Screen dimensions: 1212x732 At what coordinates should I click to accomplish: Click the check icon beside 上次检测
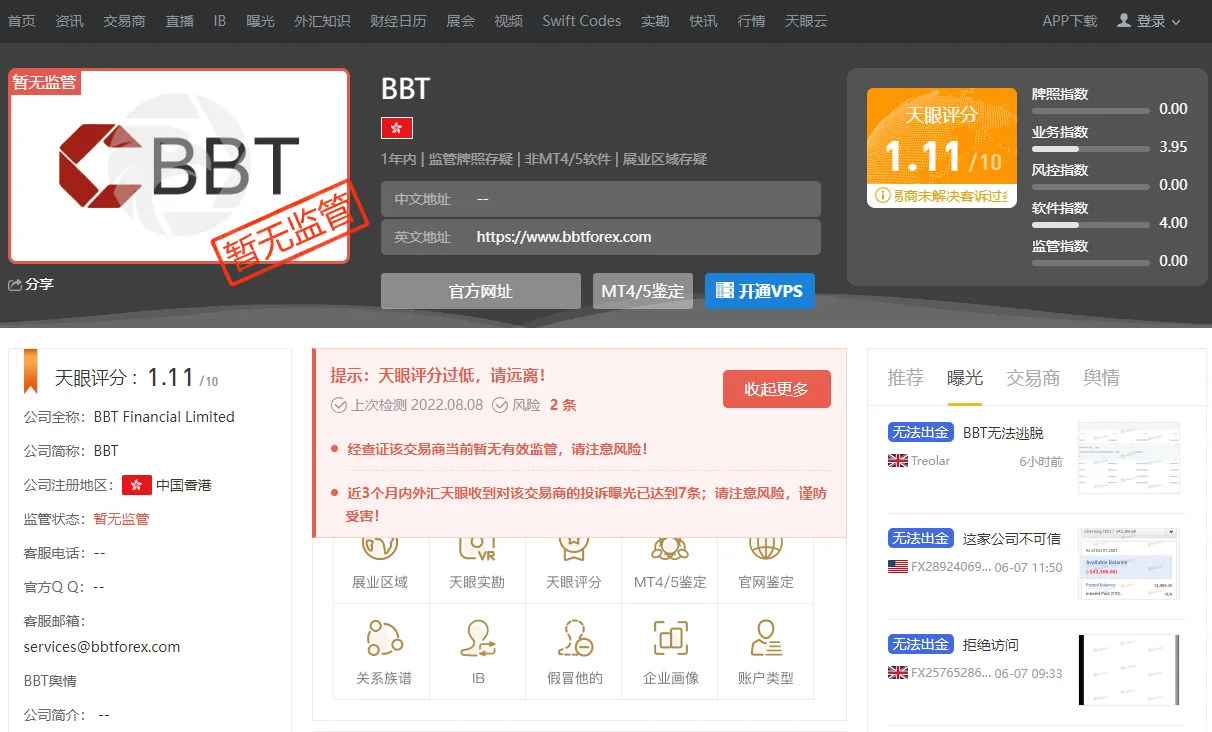tap(338, 405)
